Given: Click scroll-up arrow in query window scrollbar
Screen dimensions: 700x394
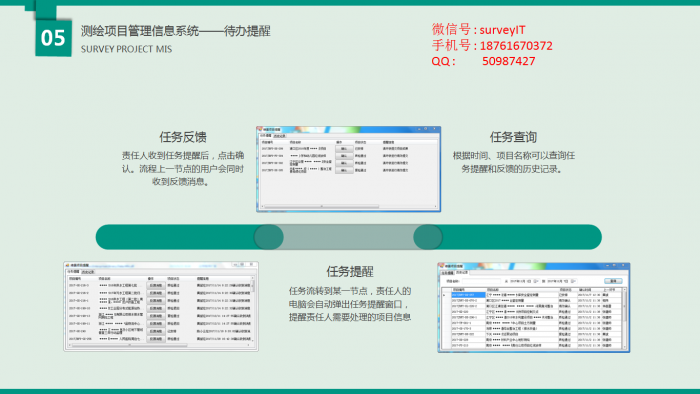Looking at the screenshot, I should (x=625, y=290).
